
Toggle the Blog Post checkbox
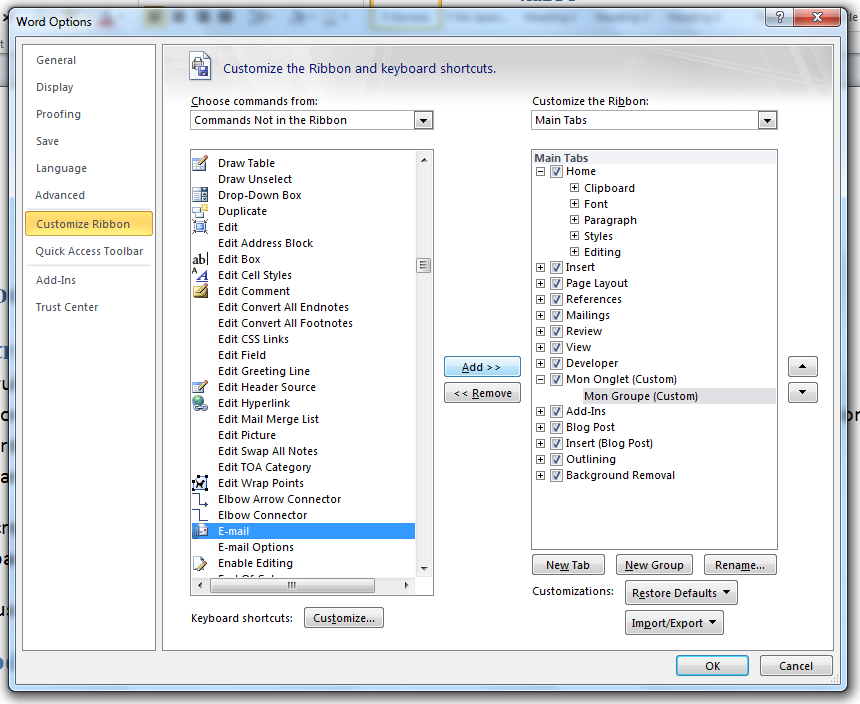coord(556,427)
